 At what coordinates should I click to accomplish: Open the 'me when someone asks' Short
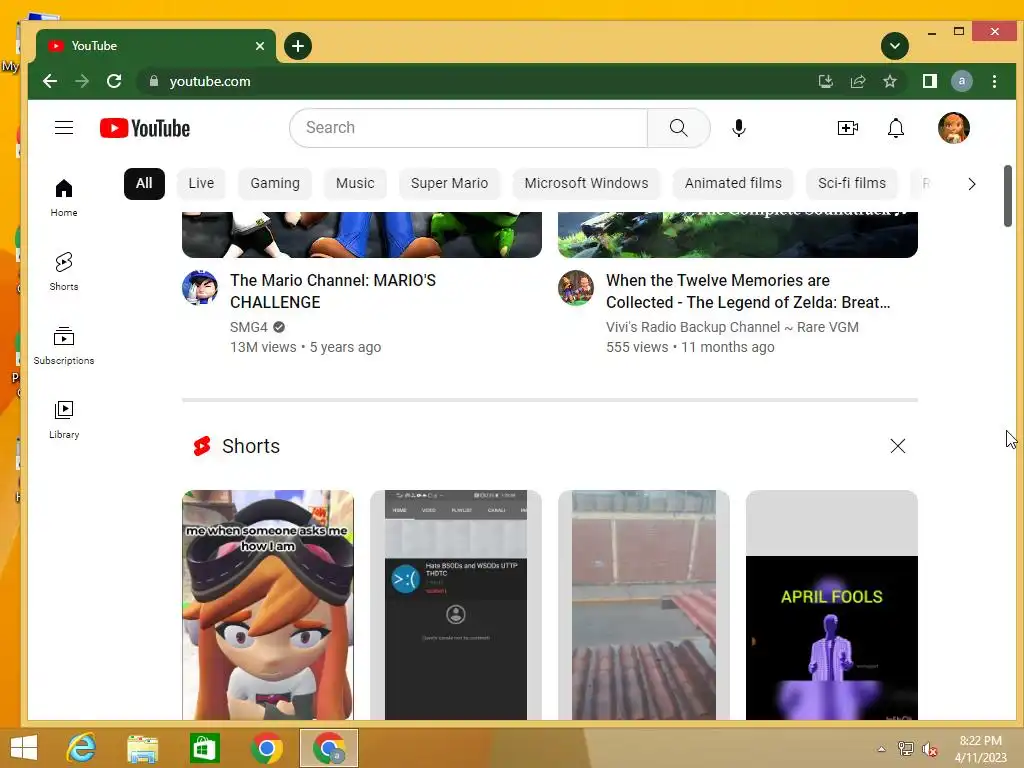point(268,605)
